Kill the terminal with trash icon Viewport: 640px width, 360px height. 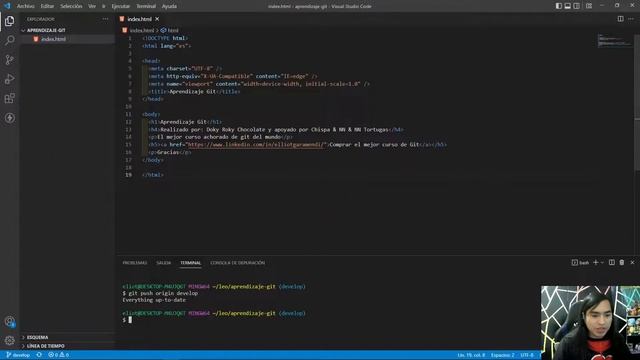pos(622,262)
